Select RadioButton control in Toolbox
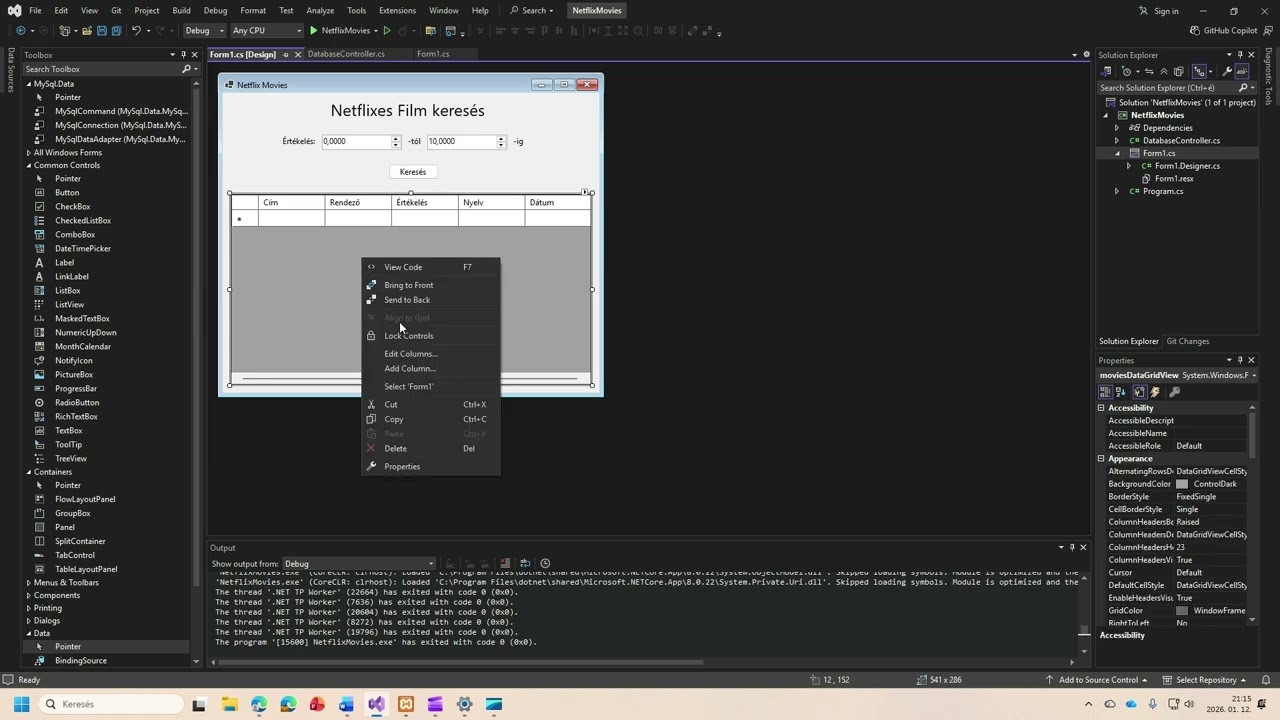The height and width of the screenshot is (720, 1280). (76, 402)
